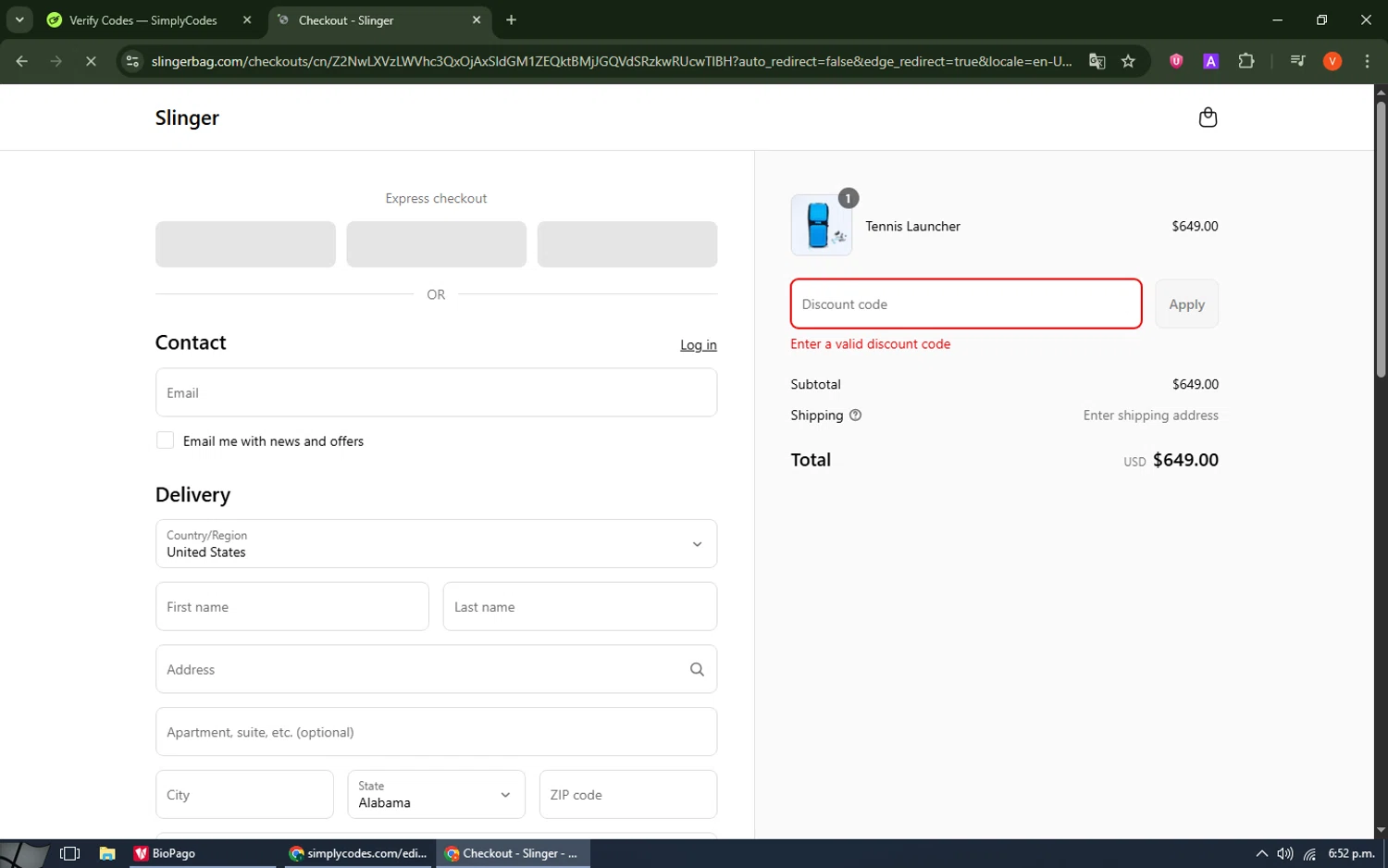Click the Discount code field
Viewport: 1388px width, 868px height.
click(x=966, y=304)
